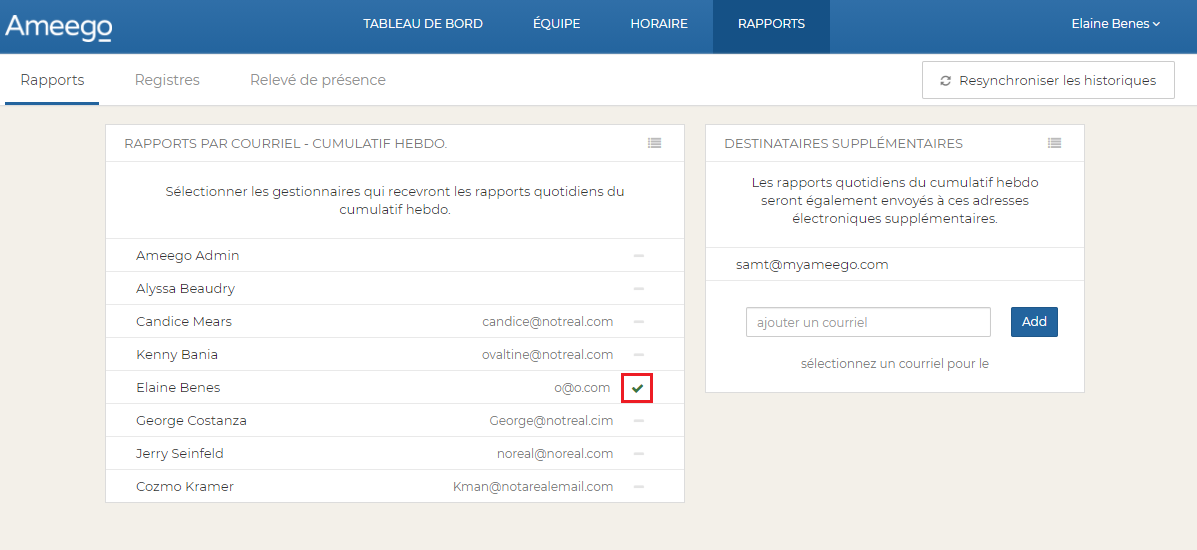Click the Ameego logo
Image resolution: width=1197 pixels, height=550 pixels.
coord(58,27)
